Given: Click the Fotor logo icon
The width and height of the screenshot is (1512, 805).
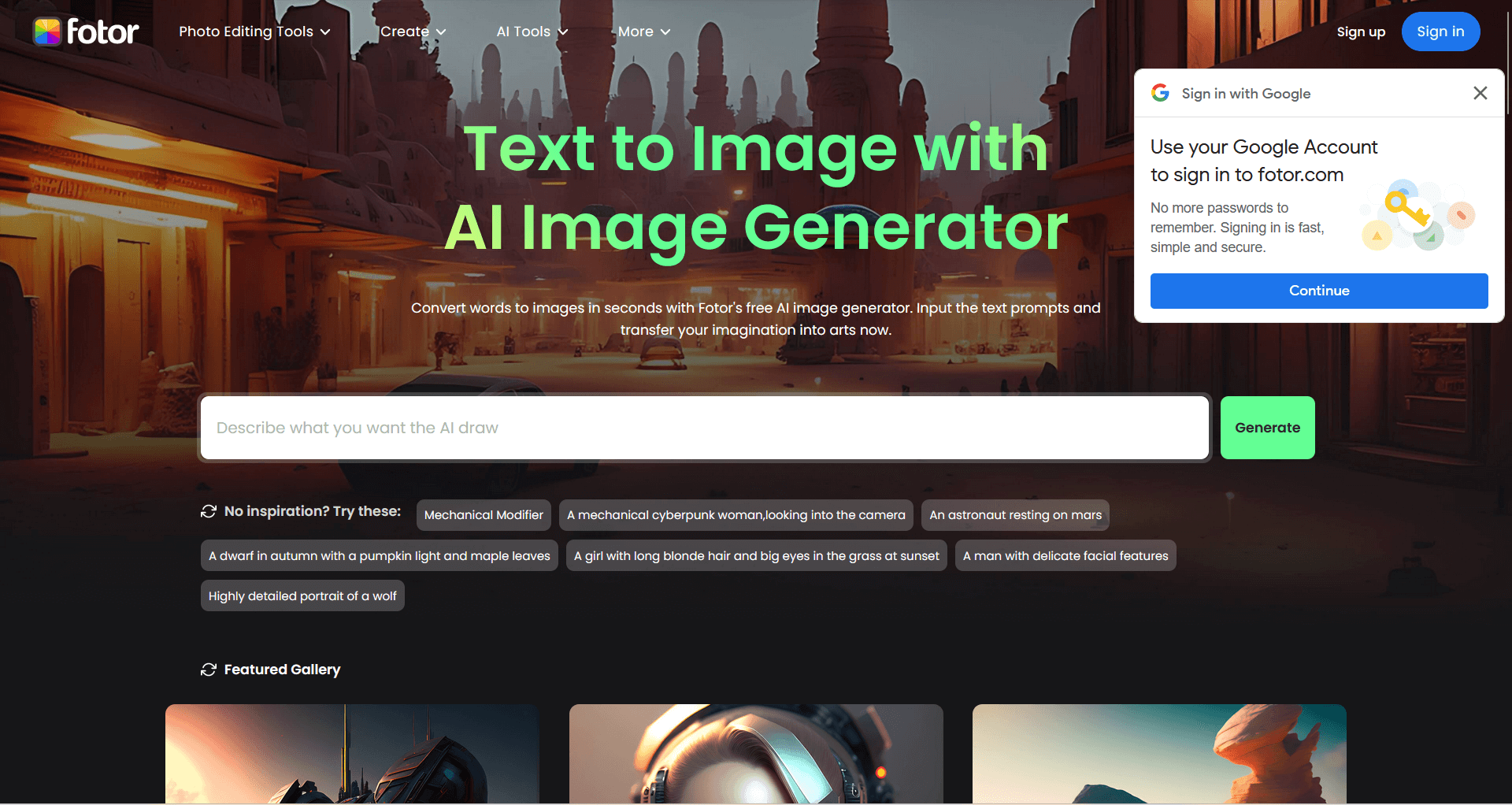Looking at the screenshot, I should tap(47, 32).
